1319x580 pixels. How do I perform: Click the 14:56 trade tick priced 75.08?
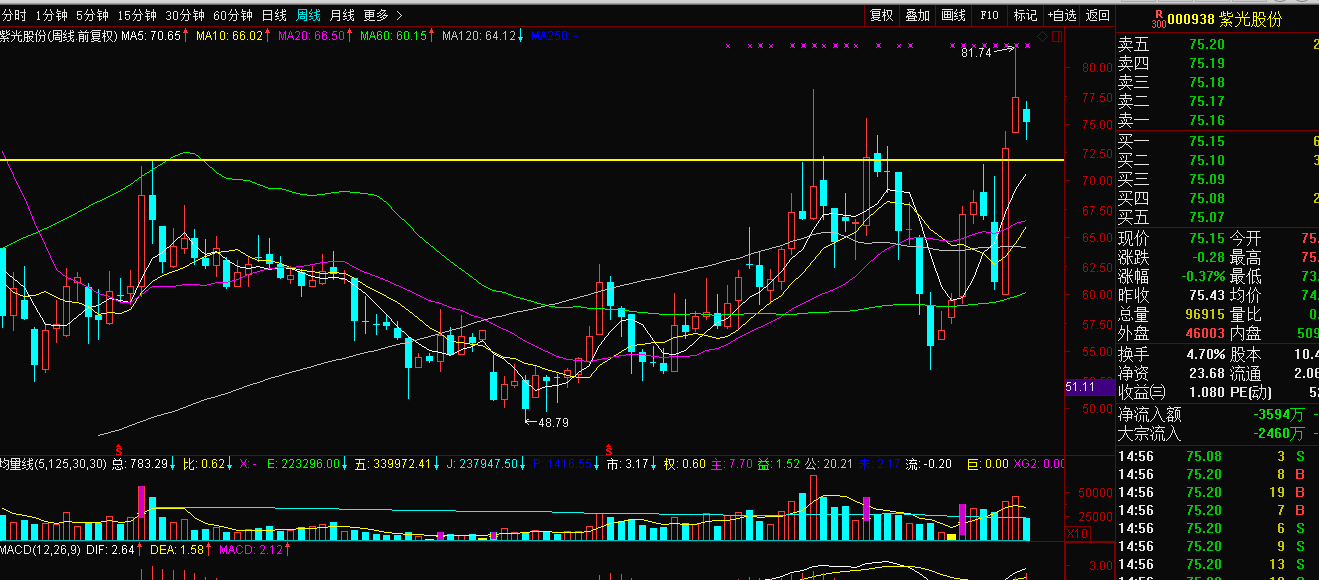[x=1204, y=457]
